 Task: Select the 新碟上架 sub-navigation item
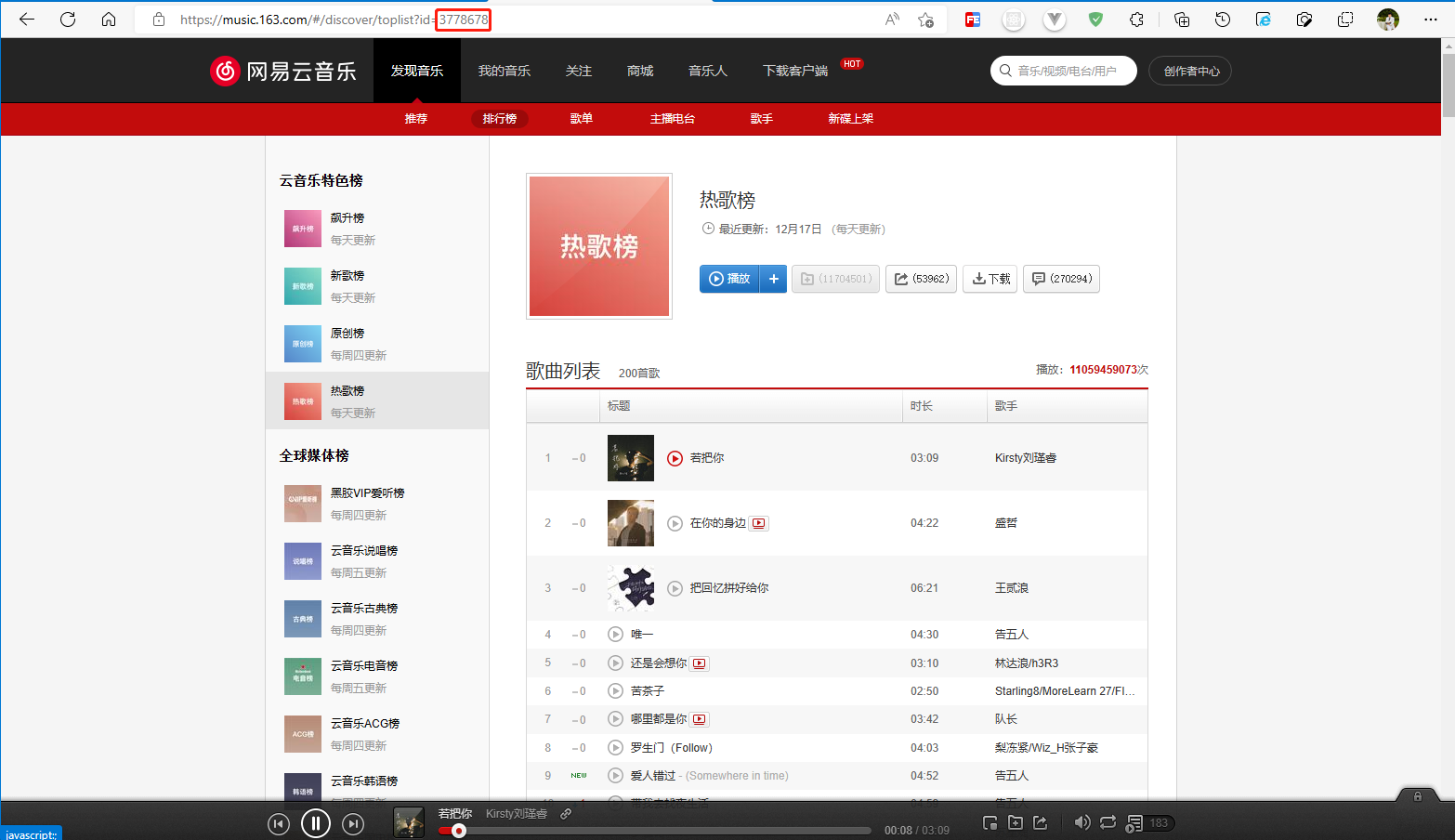[851, 119]
